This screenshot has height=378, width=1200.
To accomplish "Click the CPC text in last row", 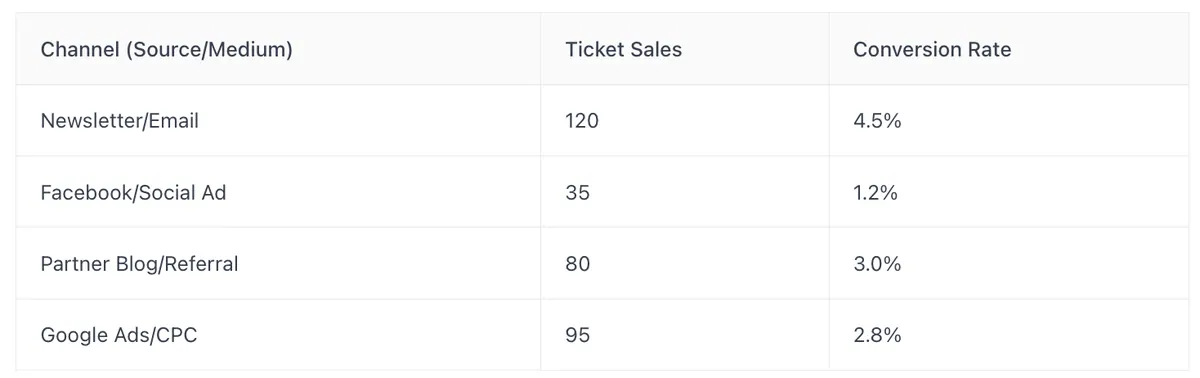I will [176, 335].
